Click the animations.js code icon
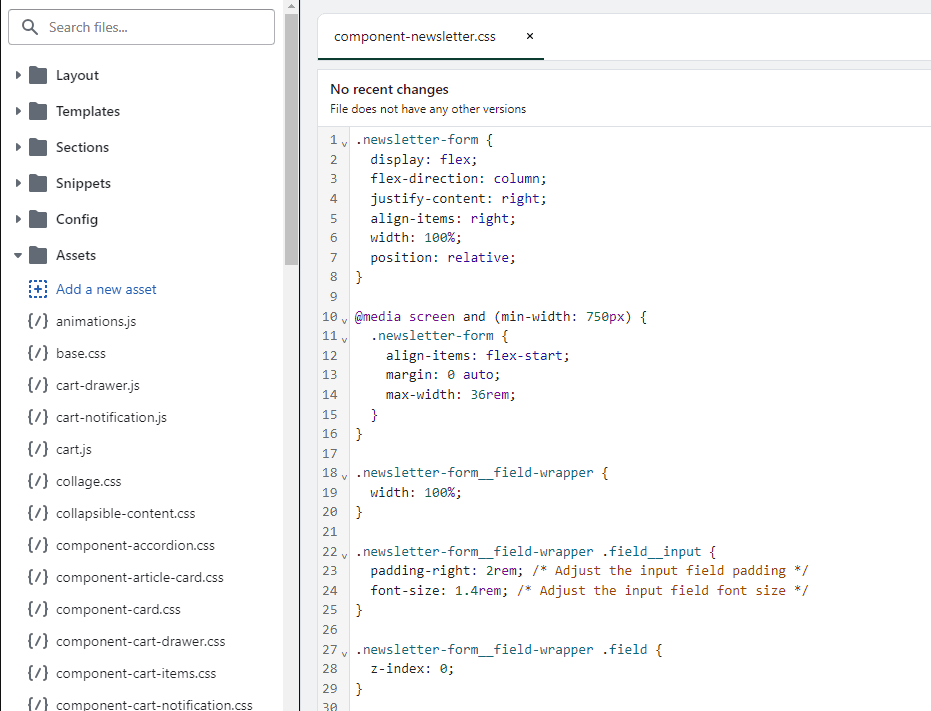Viewport: 931px width, 711px height. (38, 321)
